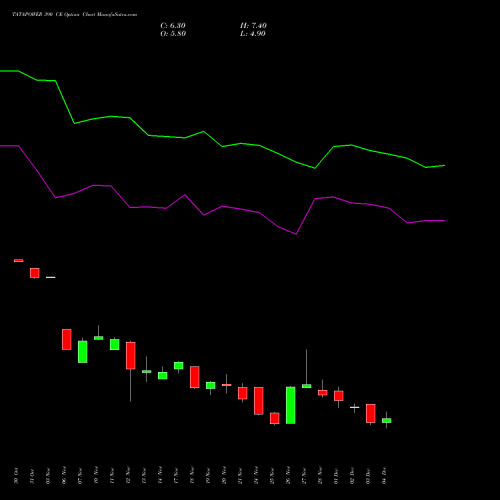500x500 pixels.
Task: Click the green upper indicator line
Action: click(222, 146)
